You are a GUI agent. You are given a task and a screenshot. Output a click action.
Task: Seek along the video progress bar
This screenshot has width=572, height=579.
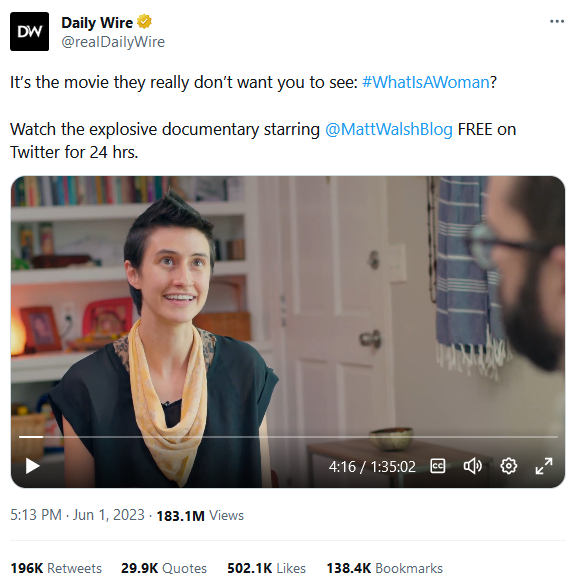pyautogui.click(x=288, y=437)
